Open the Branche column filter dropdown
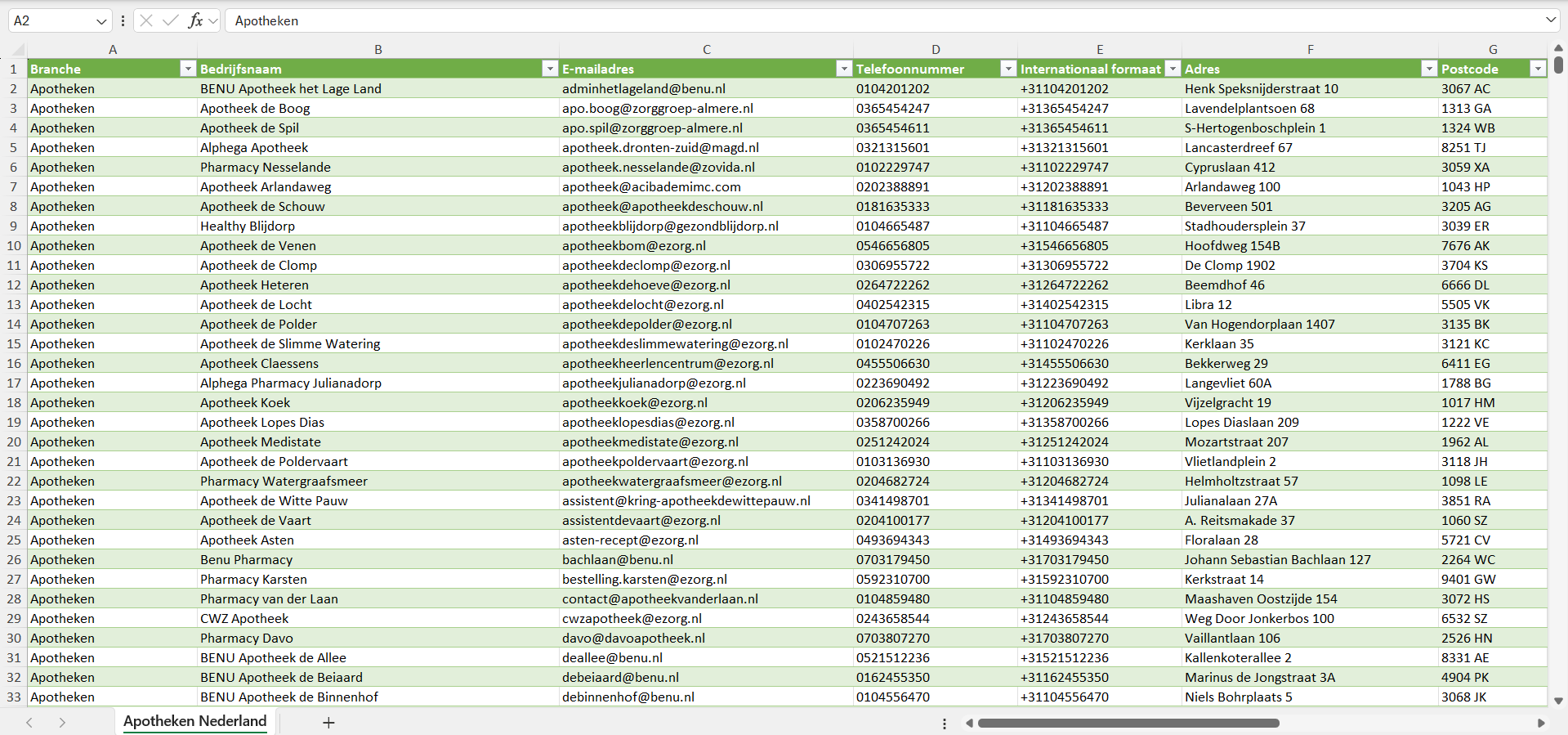This screenshot has width=1568, height=735. click(x=188, y=69)
